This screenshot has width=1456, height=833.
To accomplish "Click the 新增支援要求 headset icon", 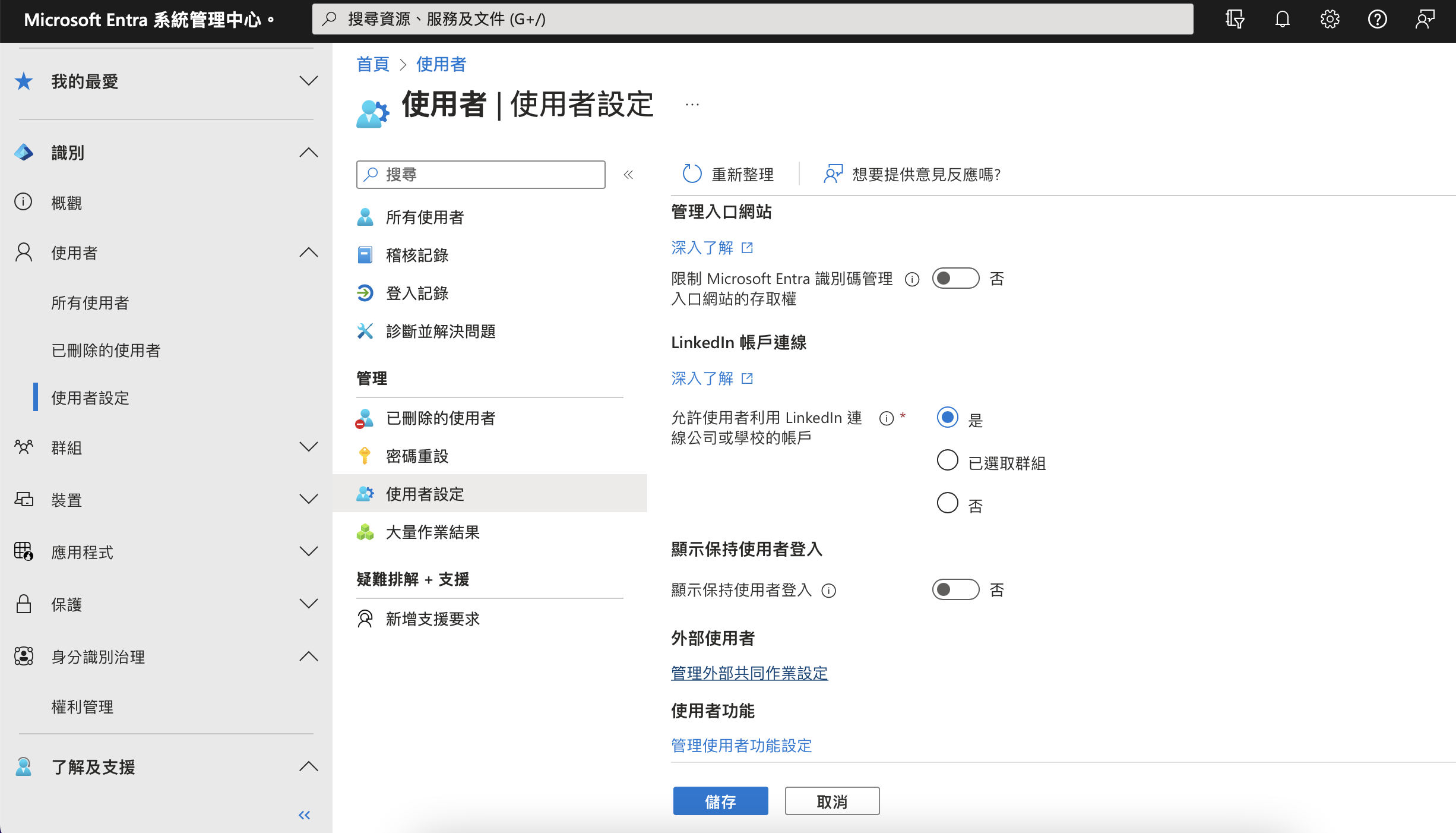I will pyautogui.click(x=365, y=619).
